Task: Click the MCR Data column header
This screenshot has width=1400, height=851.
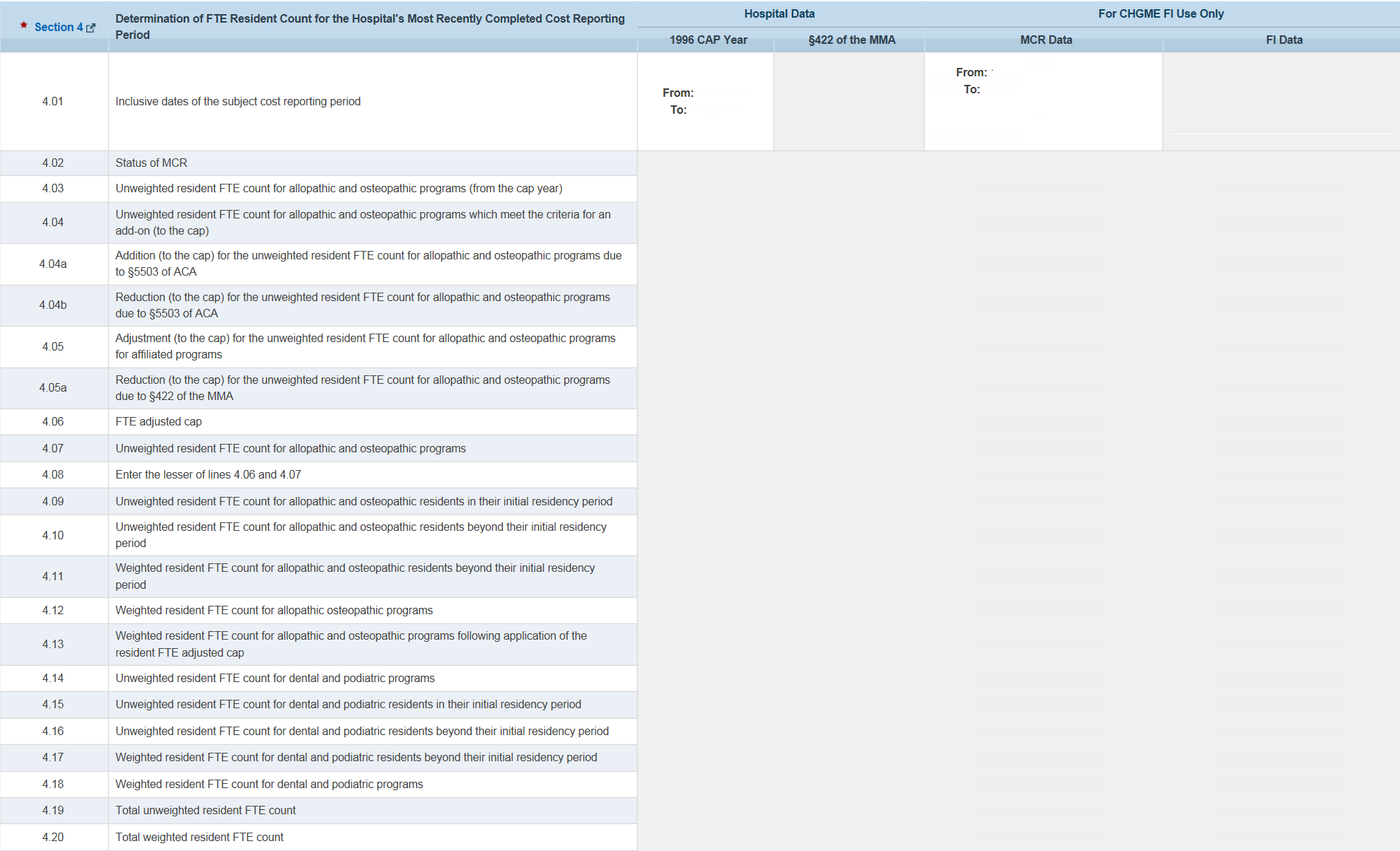Action: tap(1045, 40)
